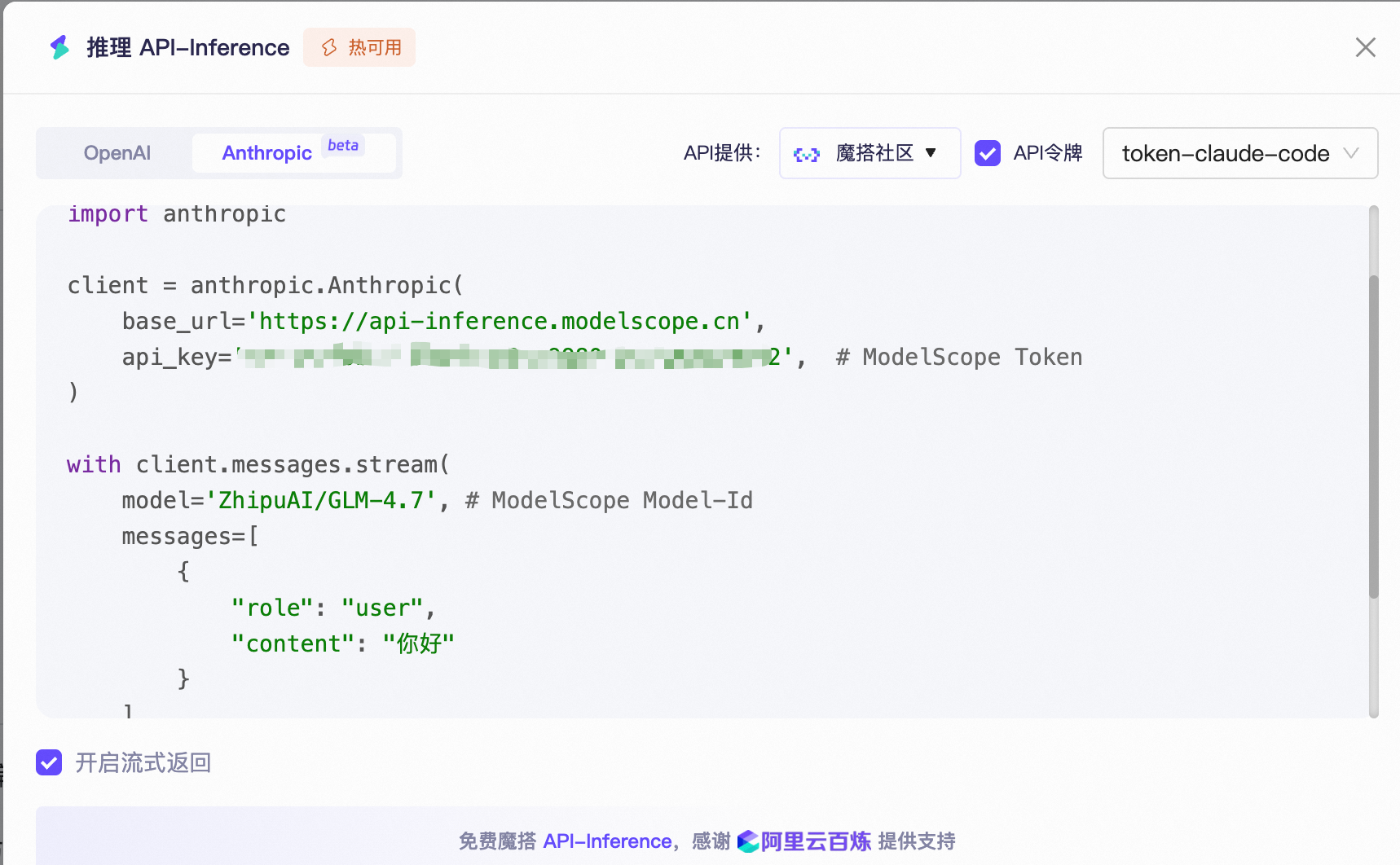Click the "role": "user" code line

tap(334, 608)
